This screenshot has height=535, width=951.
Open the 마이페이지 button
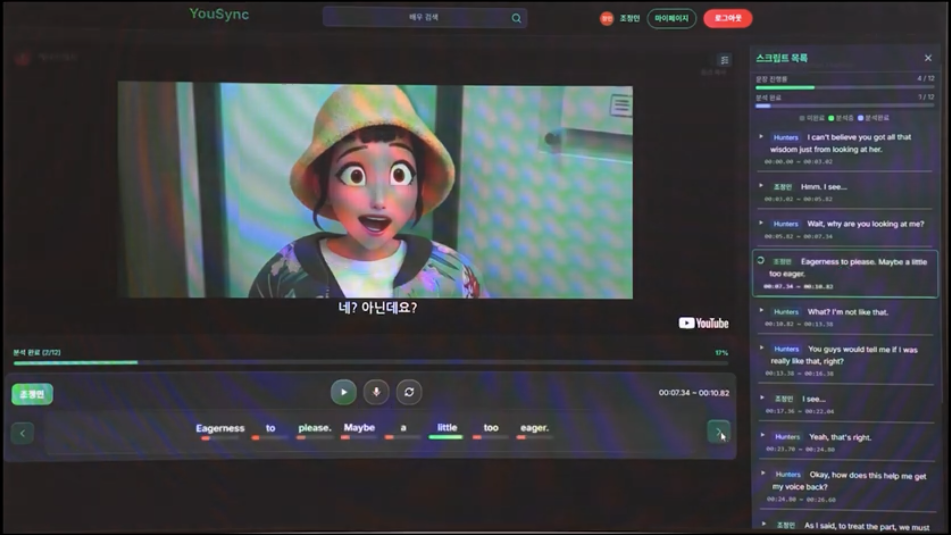click(x=671, y=18)
